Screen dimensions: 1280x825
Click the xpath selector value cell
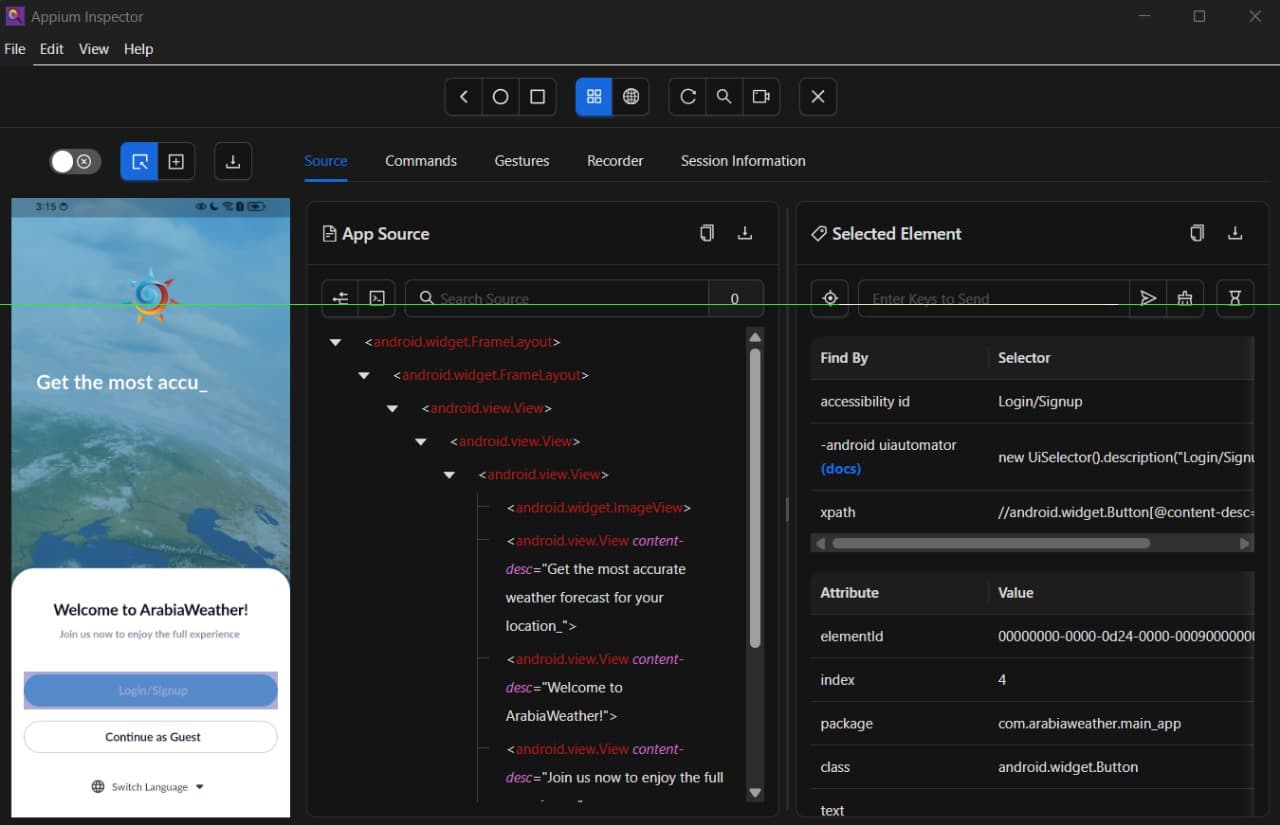point(1126,512)
